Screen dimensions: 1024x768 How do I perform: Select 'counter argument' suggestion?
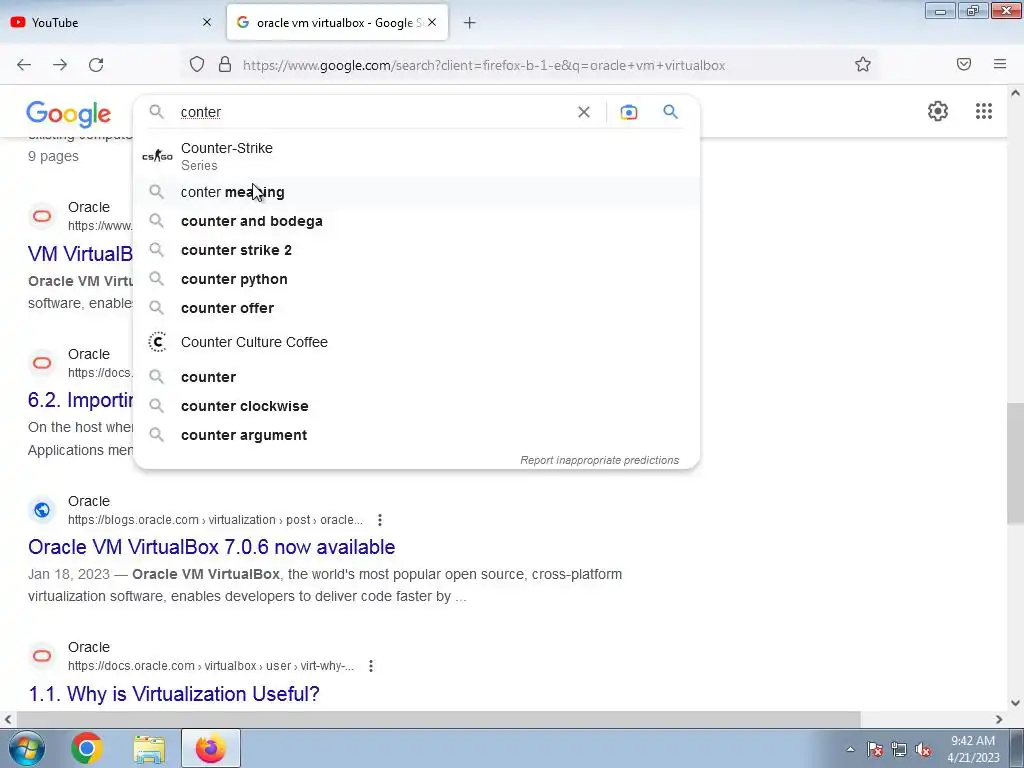417,435
